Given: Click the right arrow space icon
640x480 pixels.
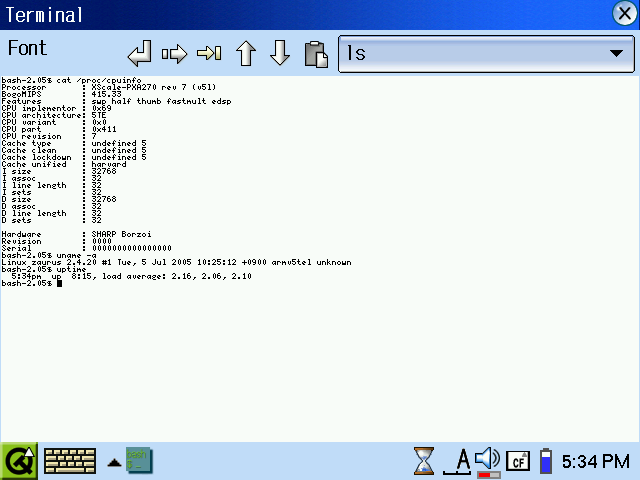Looking at the screenshot, I should [x=174, y=53].
